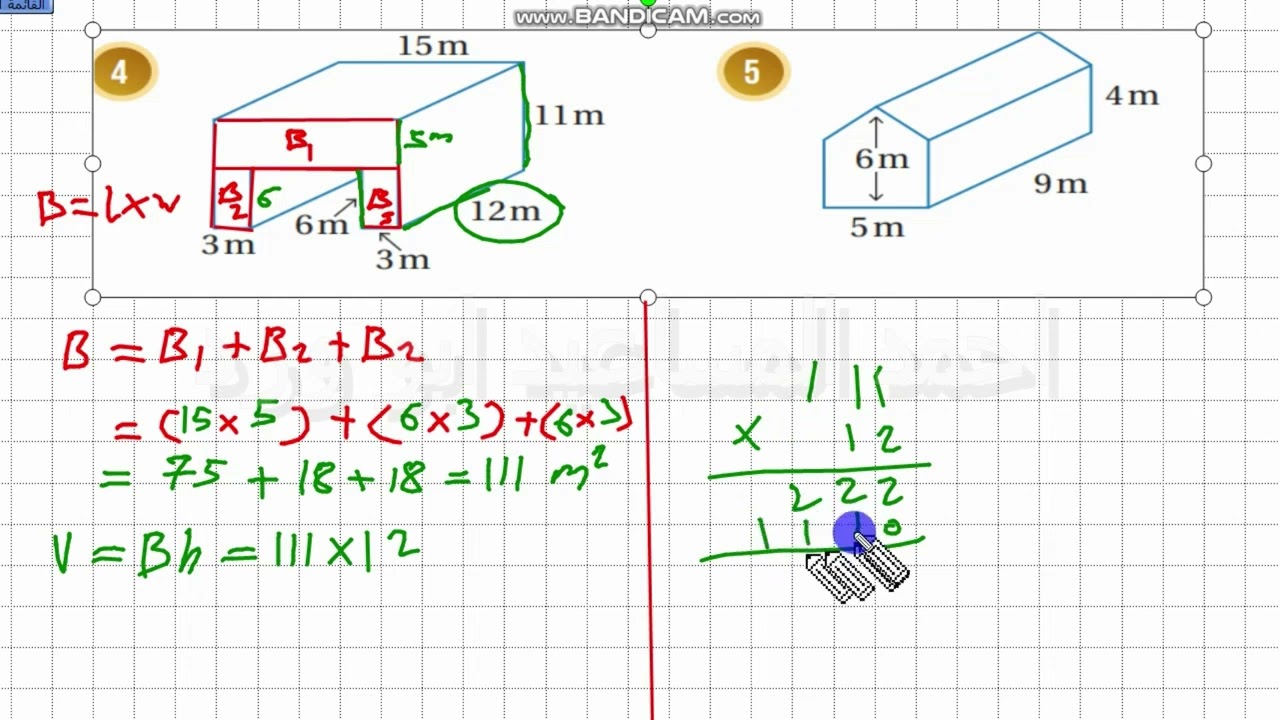The height and width of the screenshot is (720, 1280).
Task: Grab the green rotation handle above the image
Action: coord(648,4)
